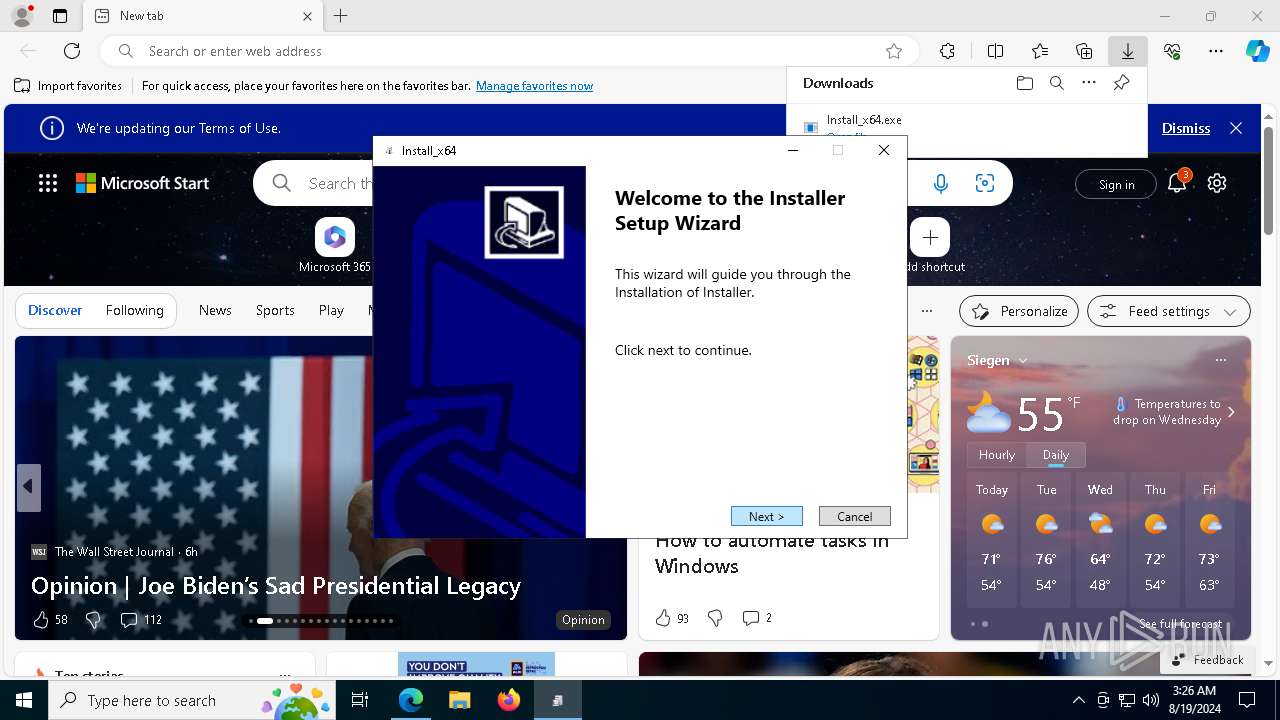
Task: Open weather card more options
Action: (x=1220, y=360)
